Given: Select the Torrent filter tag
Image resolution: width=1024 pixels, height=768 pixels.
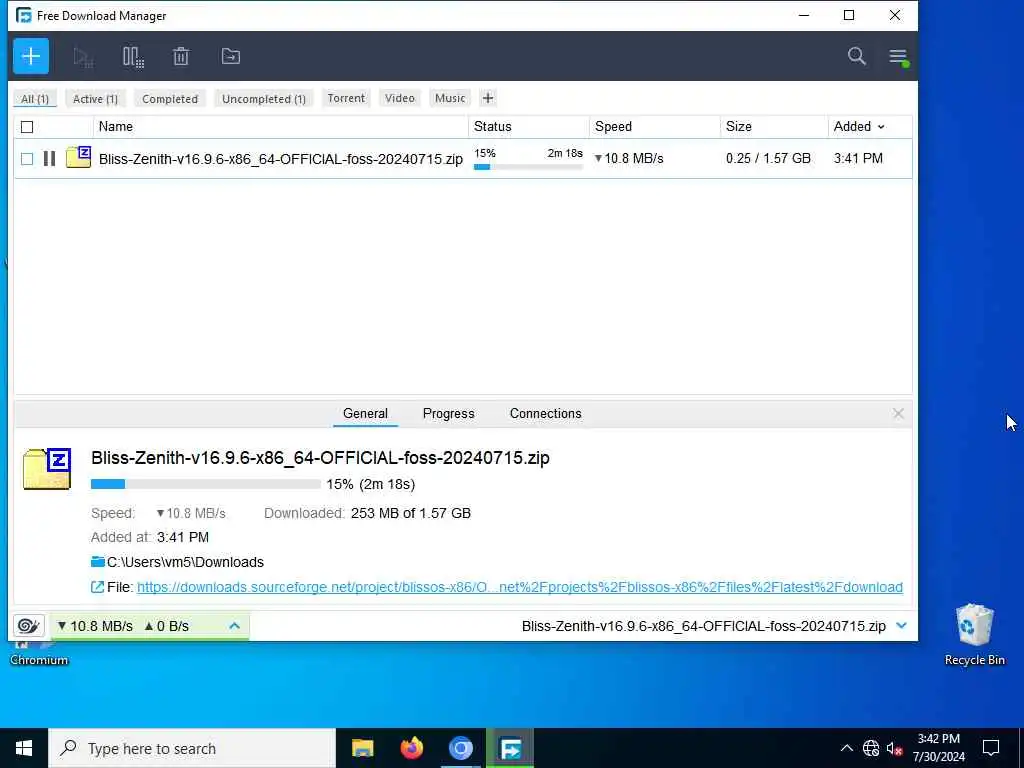Looking at the screenshot, I should click(x=346, y=98).
